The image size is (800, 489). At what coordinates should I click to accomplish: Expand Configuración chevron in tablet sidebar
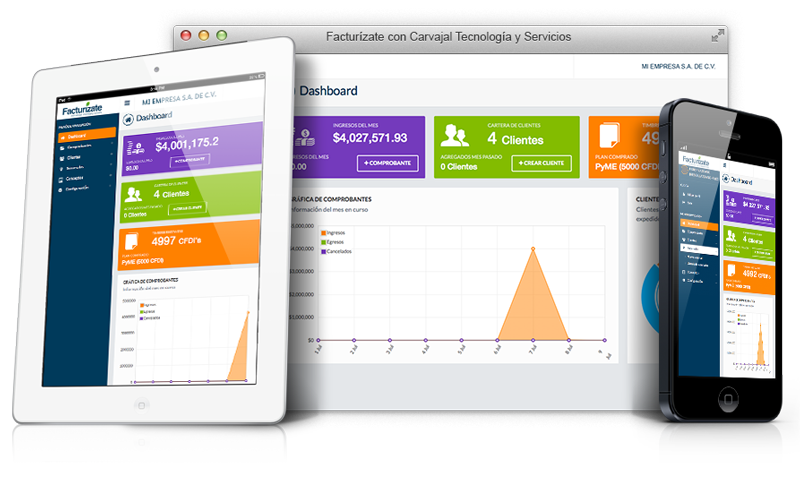pos(110,186)
